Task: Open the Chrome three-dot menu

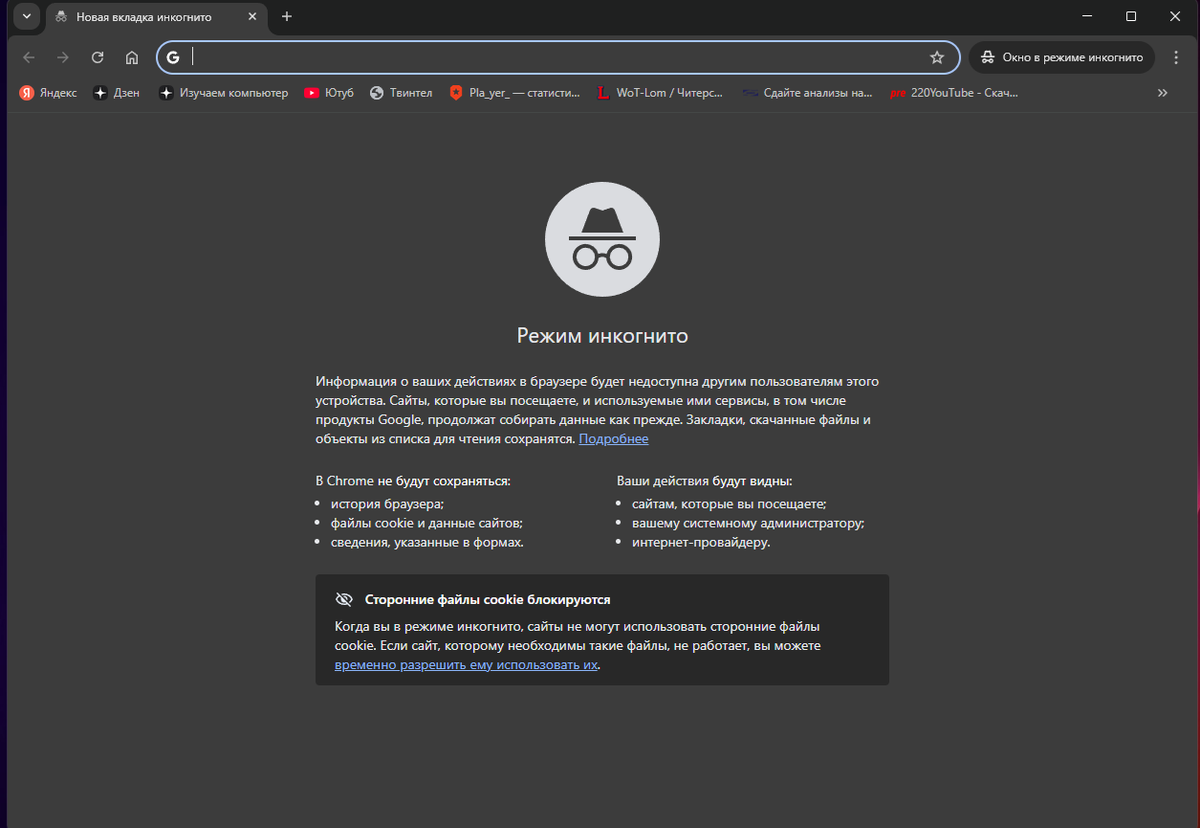Action: tap(1176, 58)
